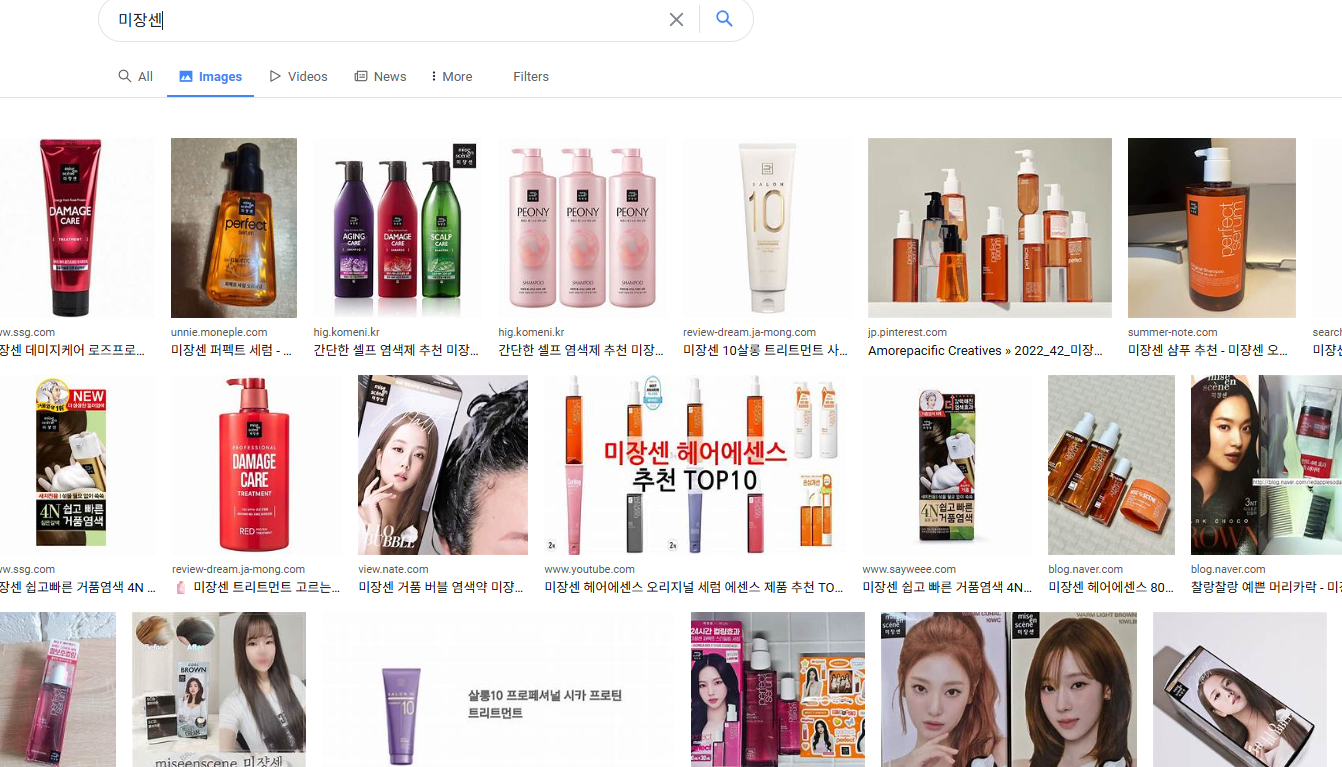This screenshot has height=767, width=1342.
Task: Switch to the All results tab
Action: [135, 76]
